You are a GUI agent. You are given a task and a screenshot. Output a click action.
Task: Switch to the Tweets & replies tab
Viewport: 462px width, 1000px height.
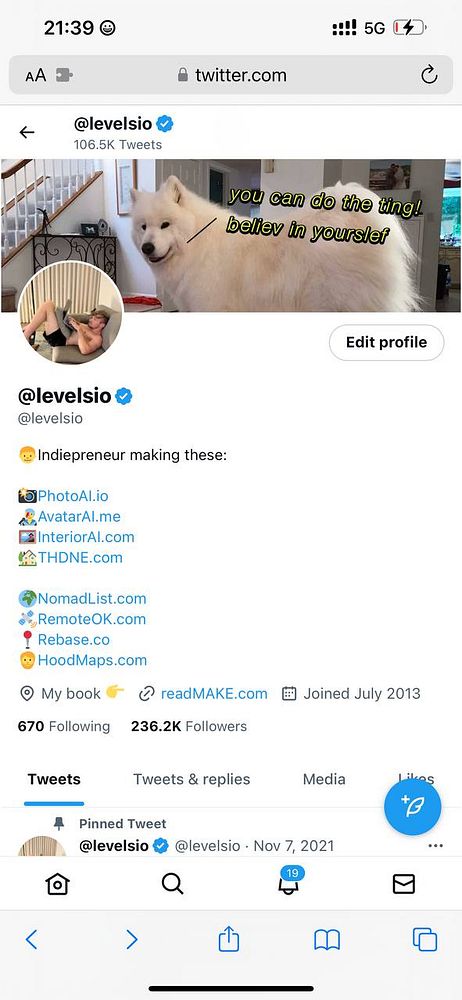point(191,779)
